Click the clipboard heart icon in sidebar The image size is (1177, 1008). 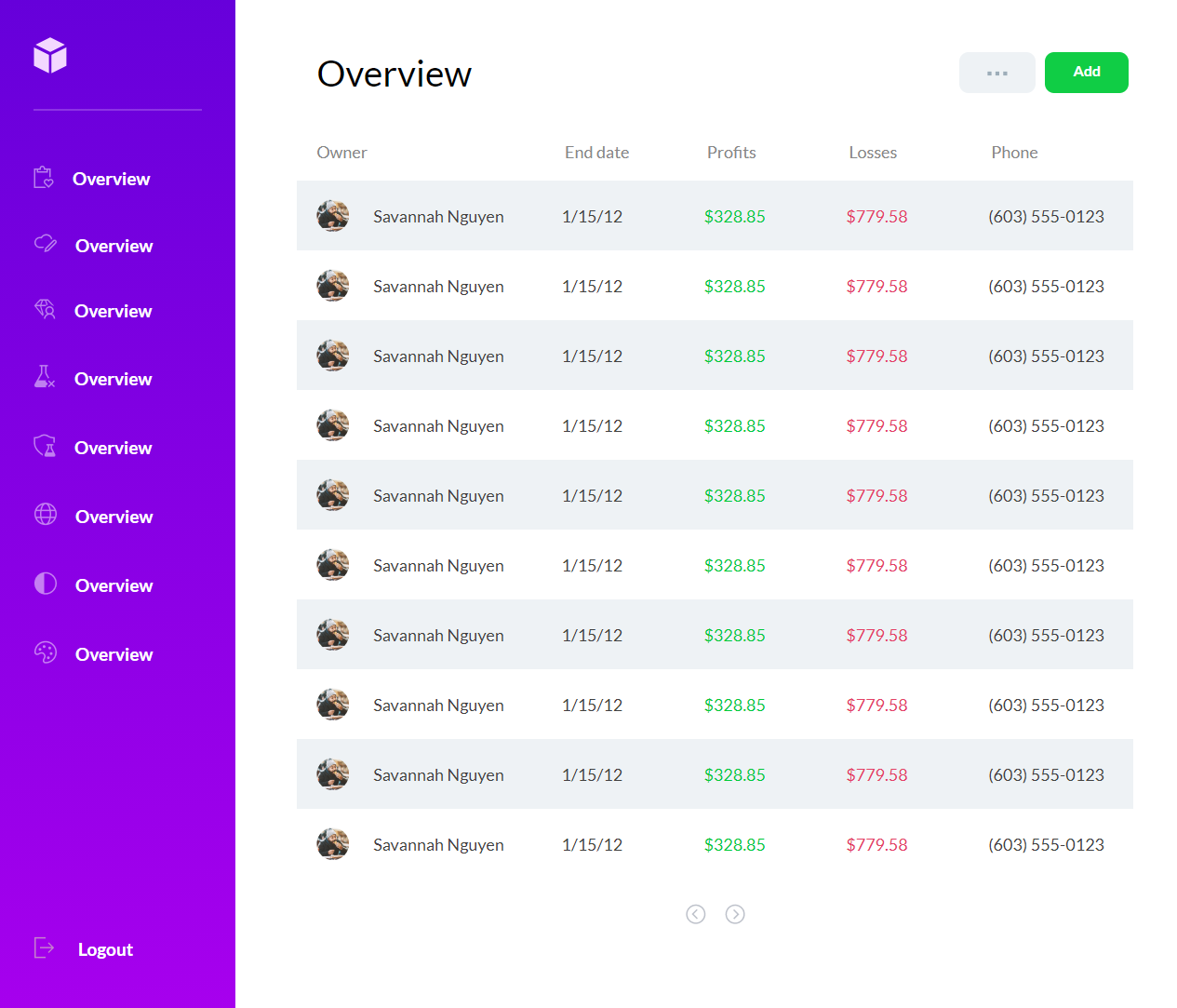(x=44, y=178)
